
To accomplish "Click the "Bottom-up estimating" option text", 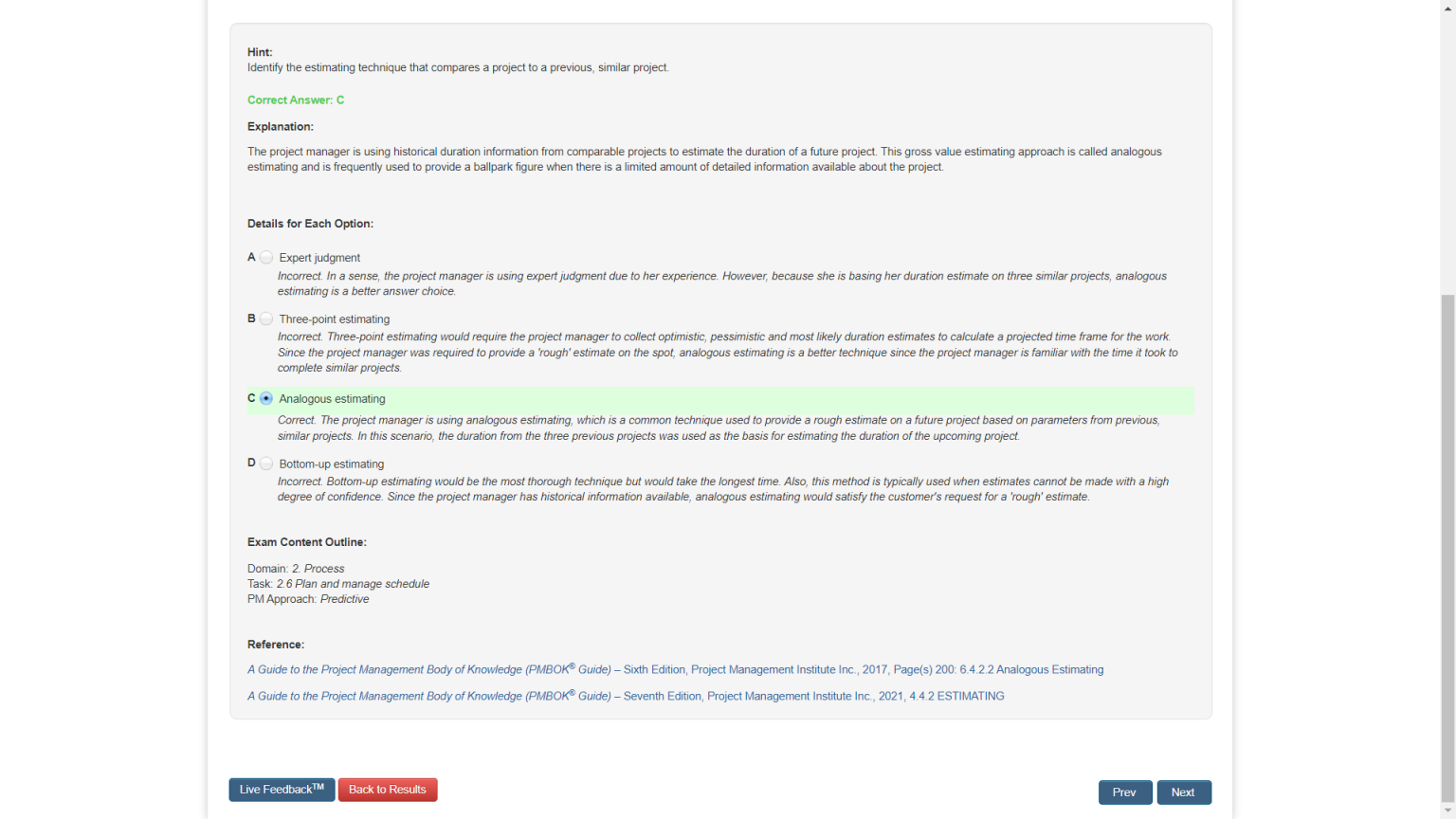I will 331,464.
